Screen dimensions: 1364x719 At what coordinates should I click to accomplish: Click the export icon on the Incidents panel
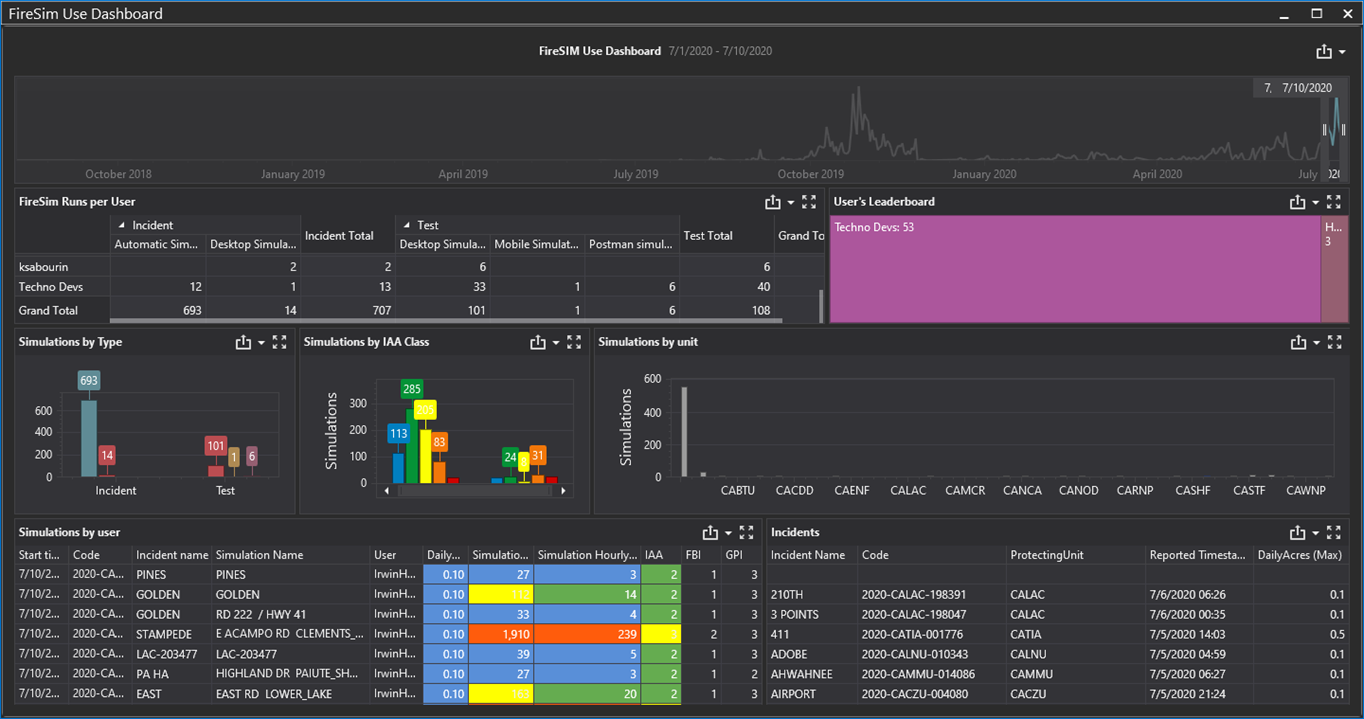(1298, 532)
